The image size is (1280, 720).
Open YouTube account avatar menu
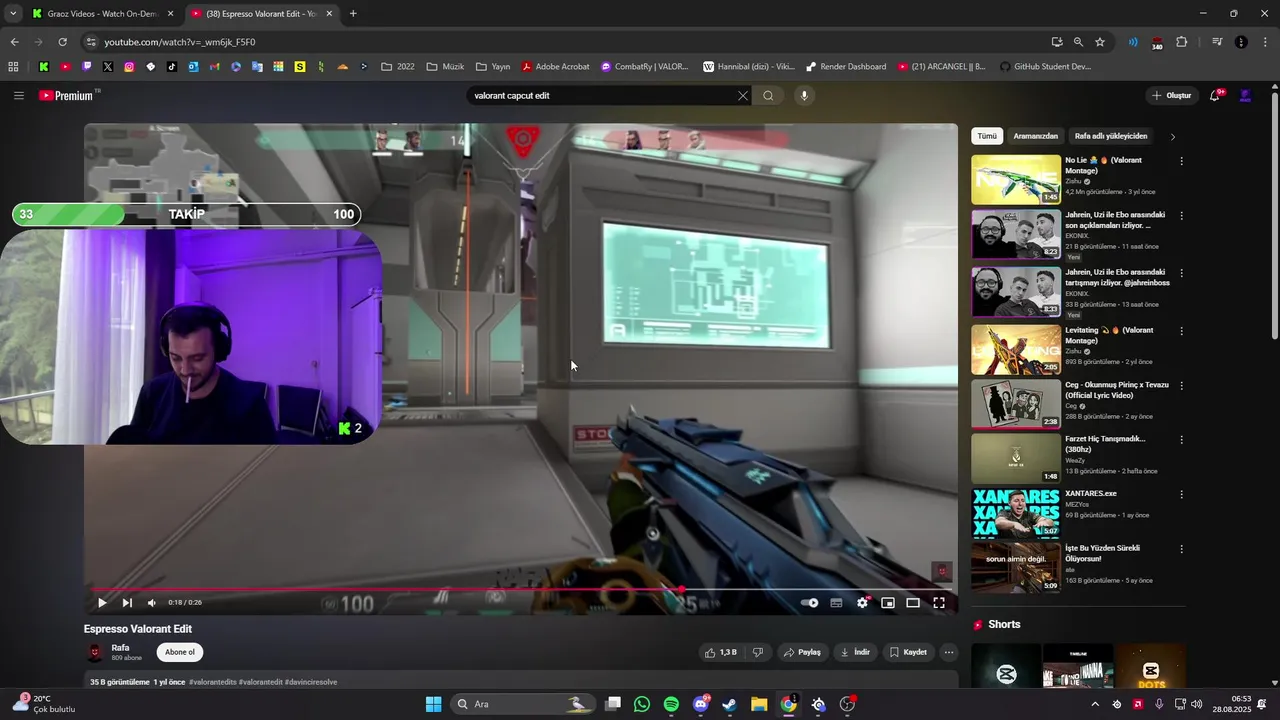(1245, 96)
